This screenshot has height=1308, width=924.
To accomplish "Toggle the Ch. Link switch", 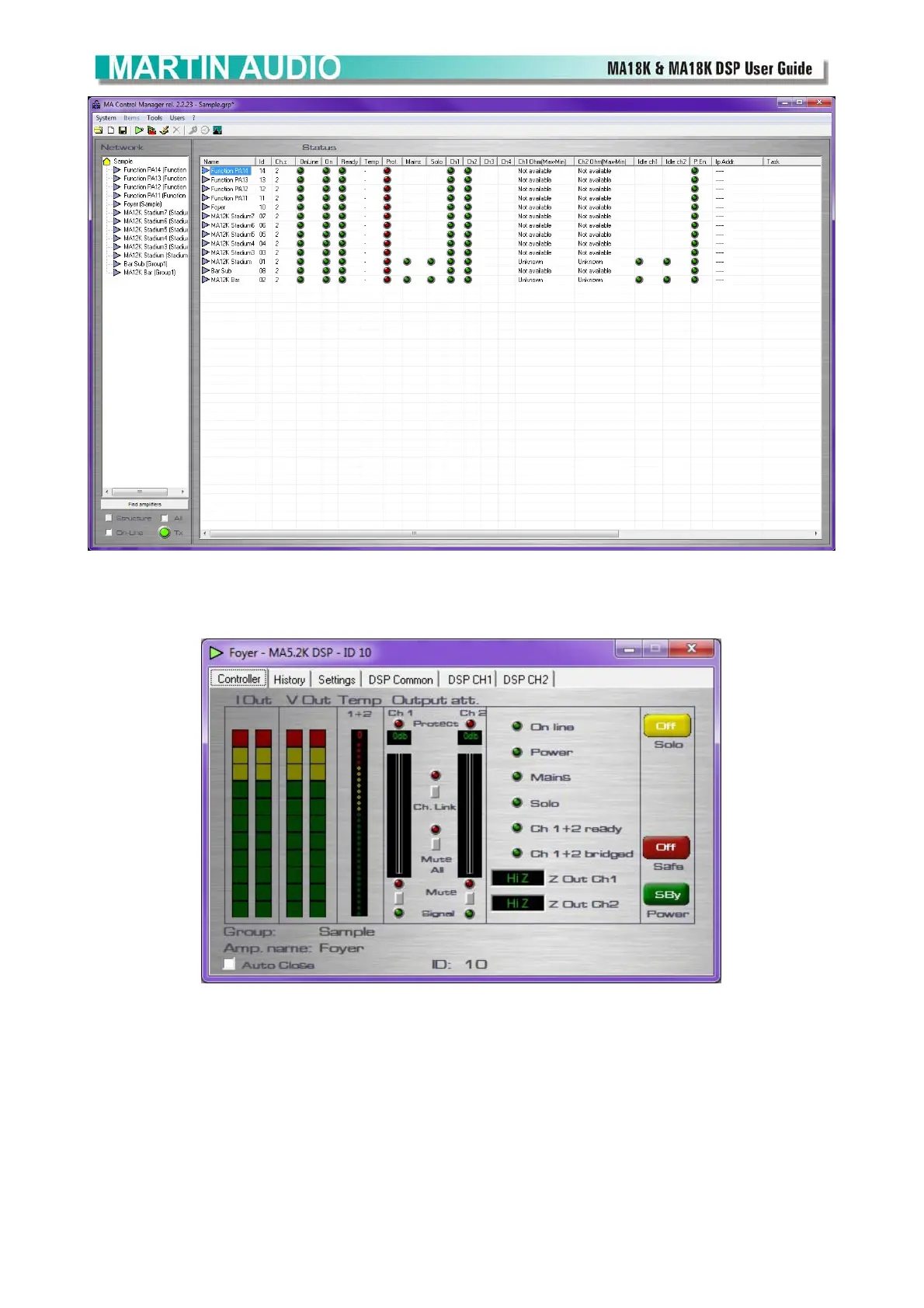I will click(x=435, y=791).
